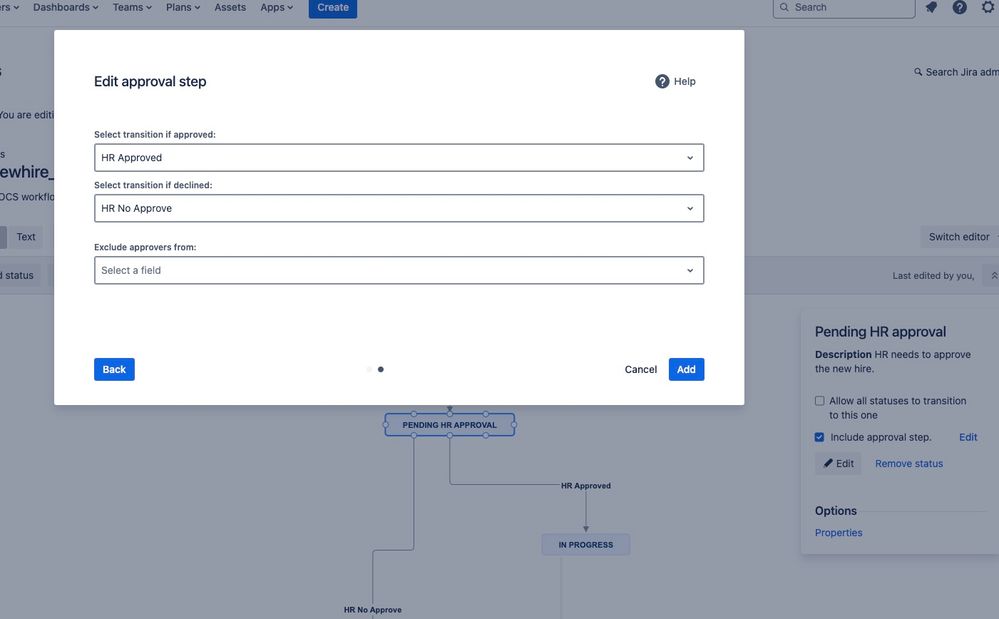The height and width of the screenshot is (619, 999).
Task: Open the Assets menu item
Action: coord(230,8)
